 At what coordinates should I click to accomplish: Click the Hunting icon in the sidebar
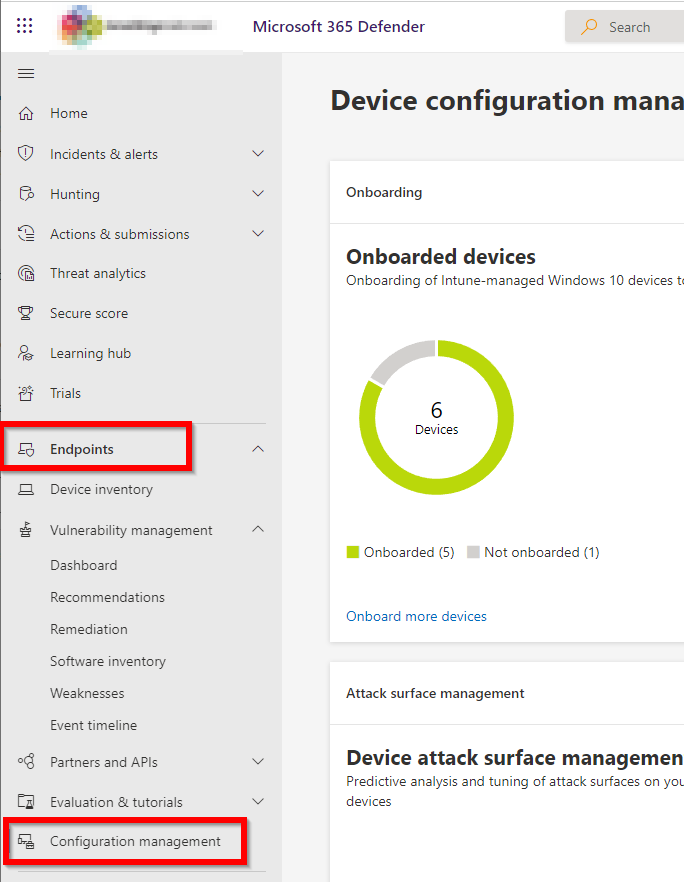coord(26,194)
